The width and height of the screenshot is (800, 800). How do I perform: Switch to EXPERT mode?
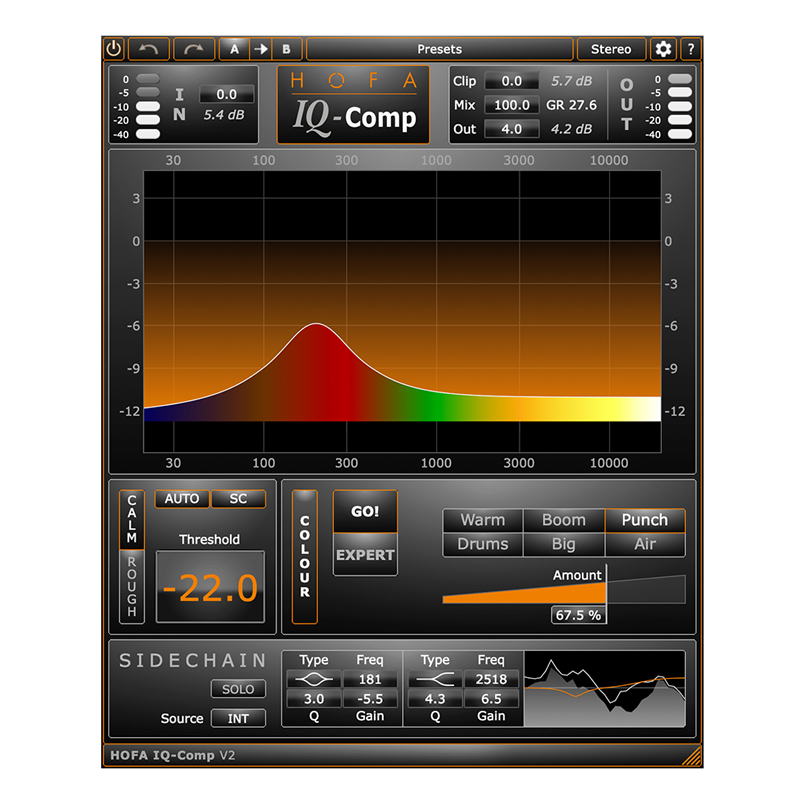[x=365, y=556]
